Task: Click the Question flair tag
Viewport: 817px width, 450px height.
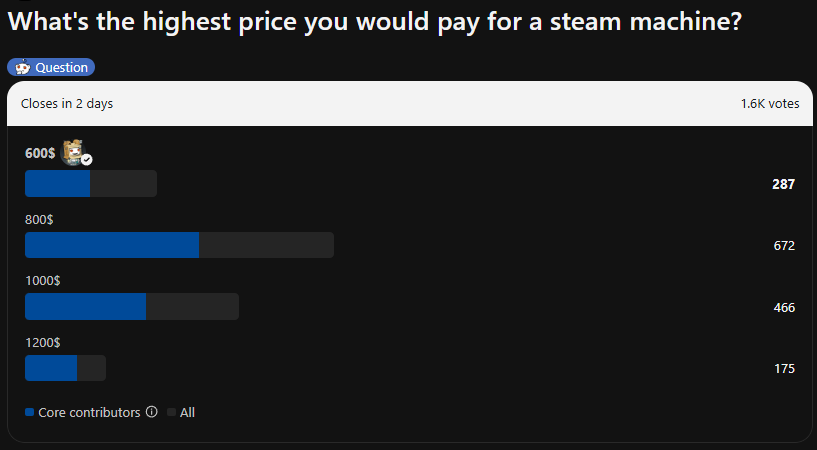Action: [51, 67]
